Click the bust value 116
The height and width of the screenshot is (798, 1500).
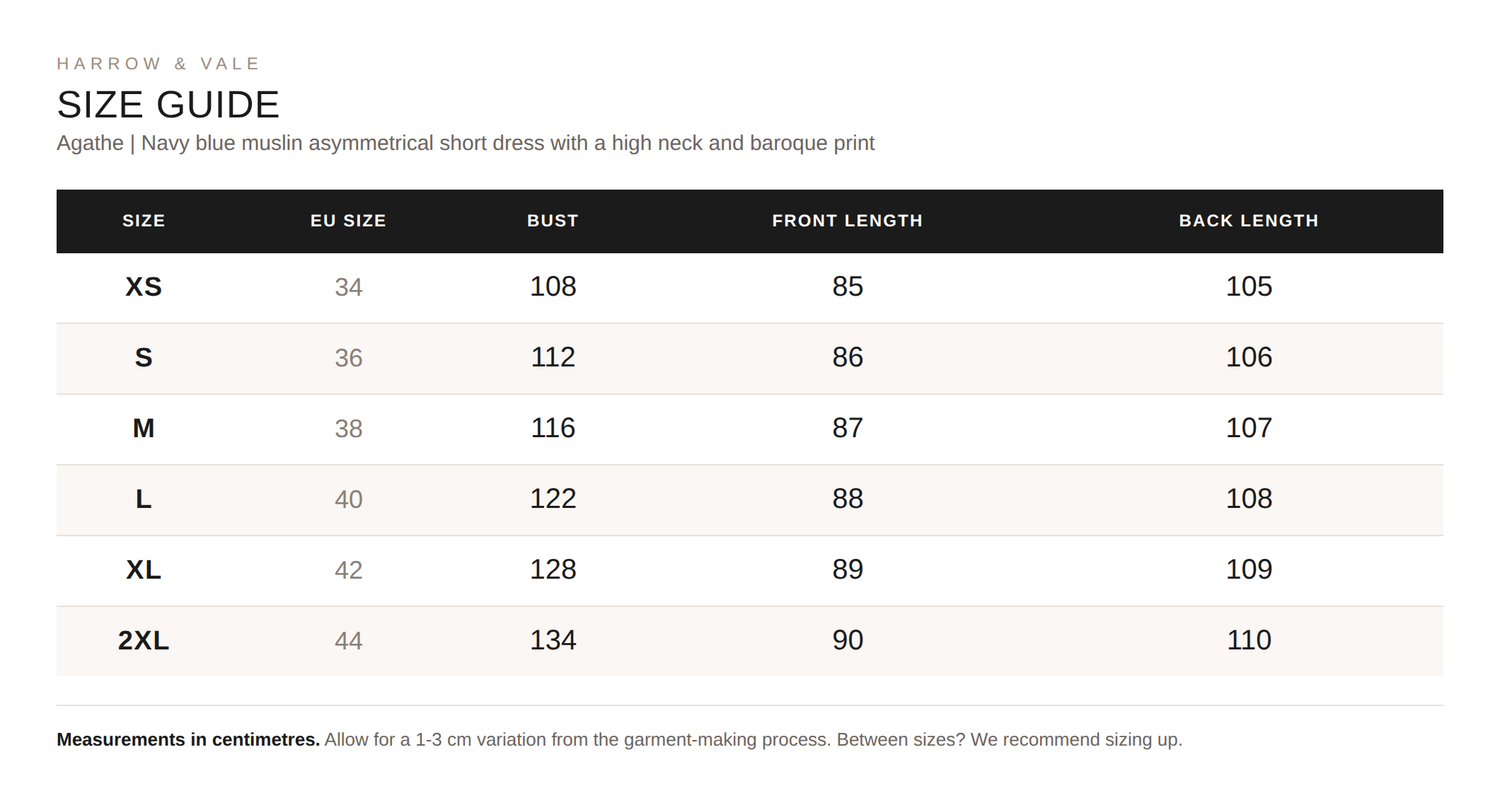pyautogui.click(x=553, y=428)
